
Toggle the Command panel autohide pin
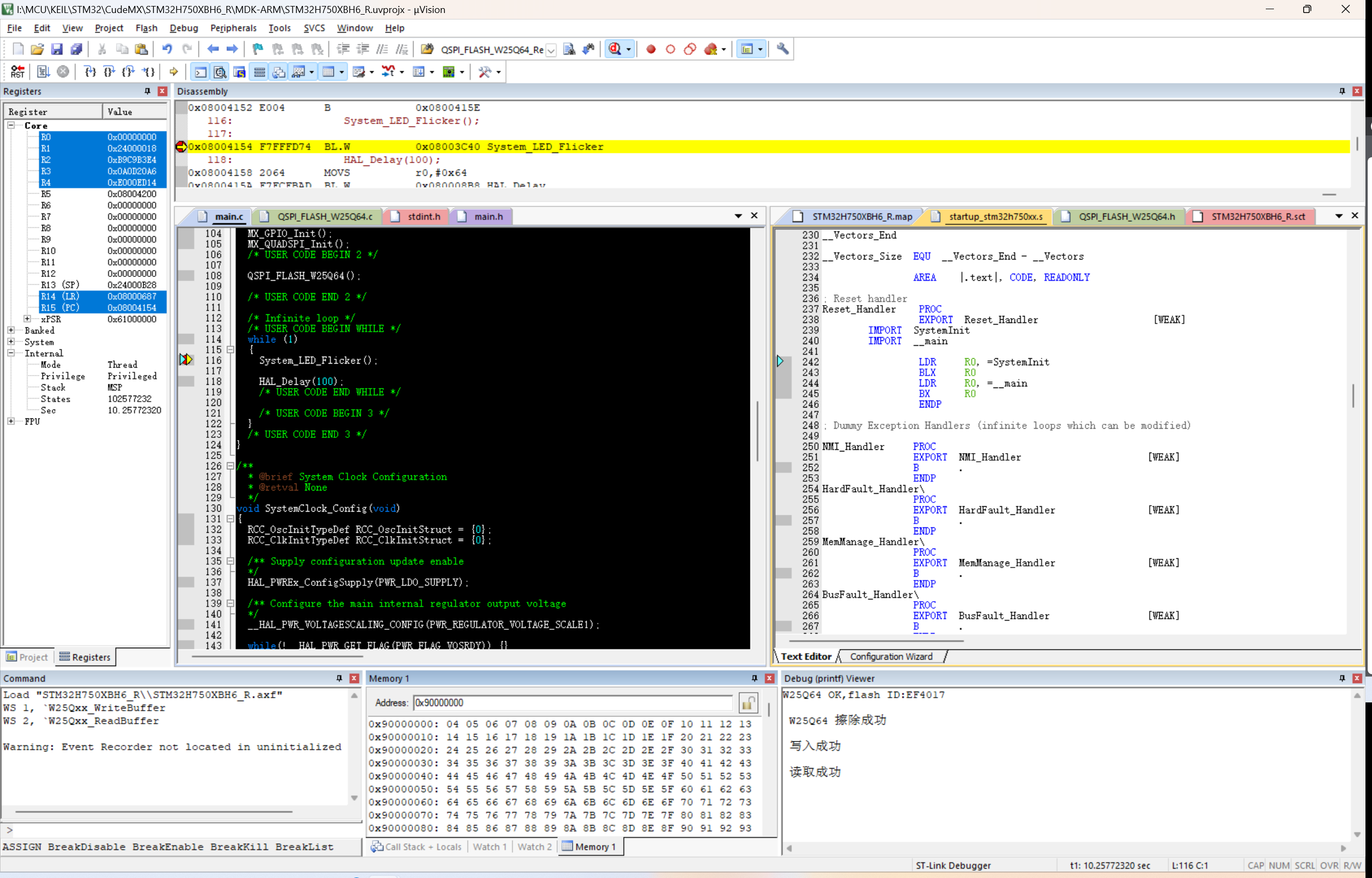click(x=340, y=679)
